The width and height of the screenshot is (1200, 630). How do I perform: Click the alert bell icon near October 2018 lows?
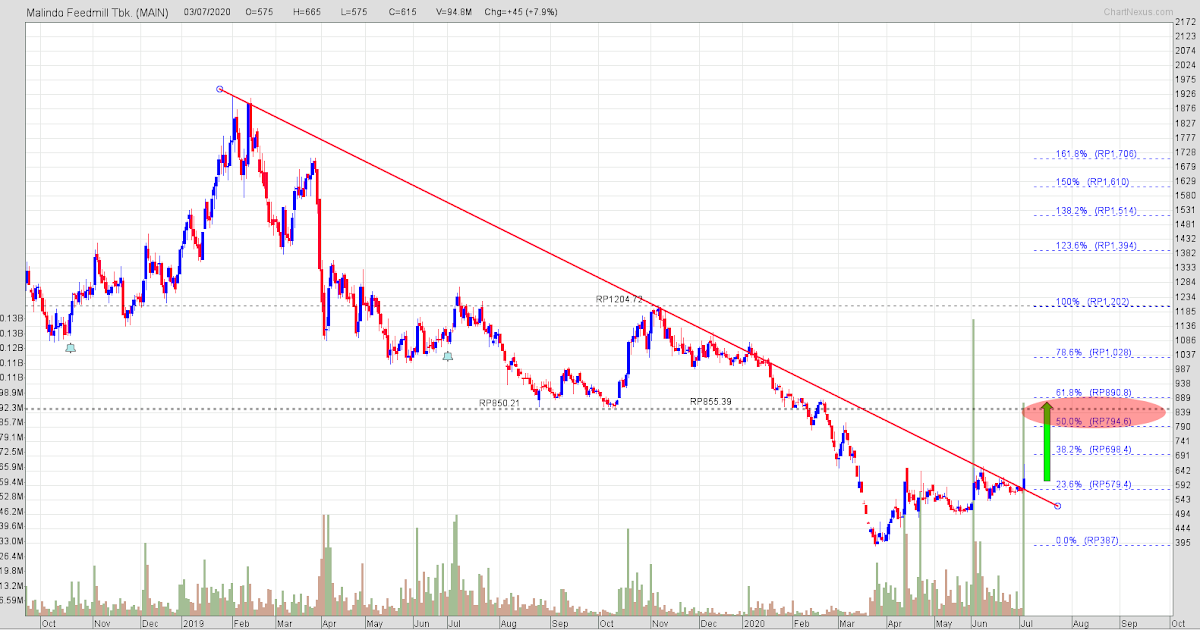70,348
